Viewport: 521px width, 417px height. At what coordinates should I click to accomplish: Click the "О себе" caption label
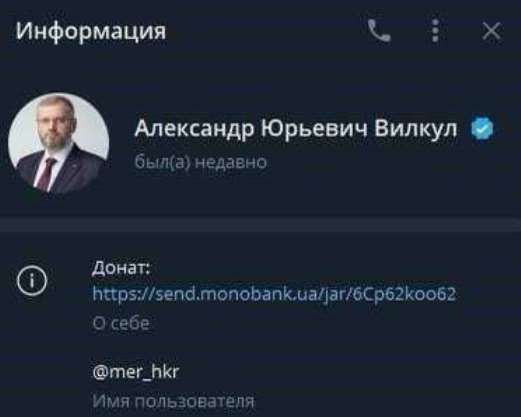[x=121, y=323]
